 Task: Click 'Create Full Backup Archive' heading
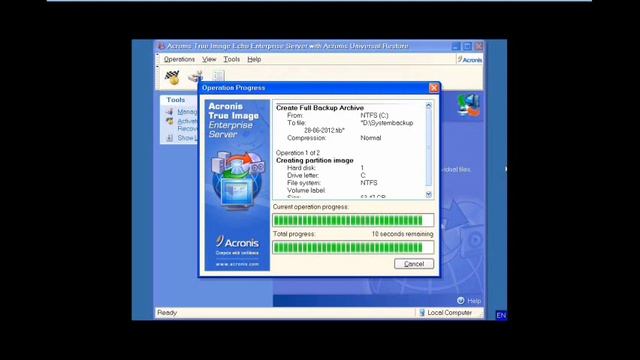click(320, 108)
